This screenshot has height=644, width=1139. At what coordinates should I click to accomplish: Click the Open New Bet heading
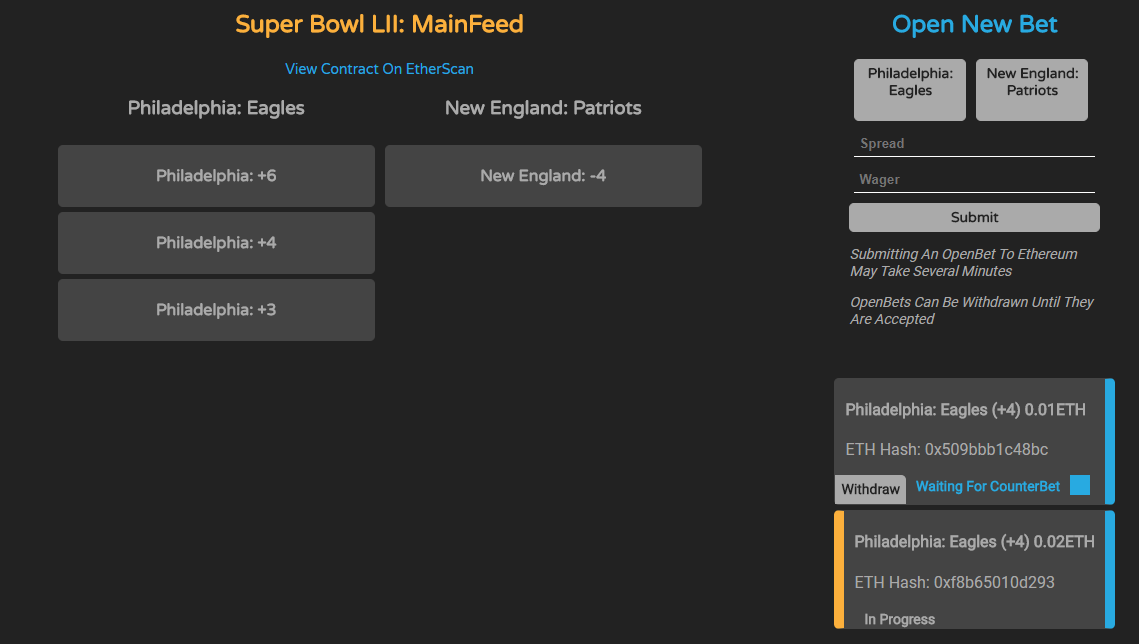(x=974, y=24)
